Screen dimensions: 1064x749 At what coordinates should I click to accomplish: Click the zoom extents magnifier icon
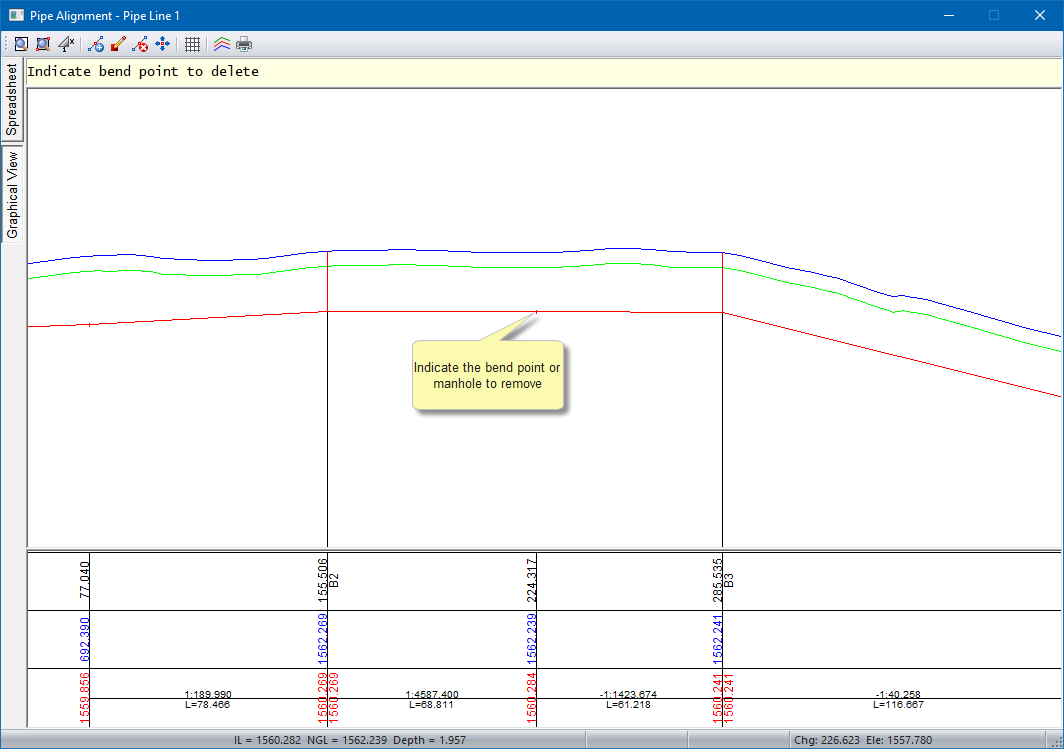pyautogui.click(x=20, y=44)
